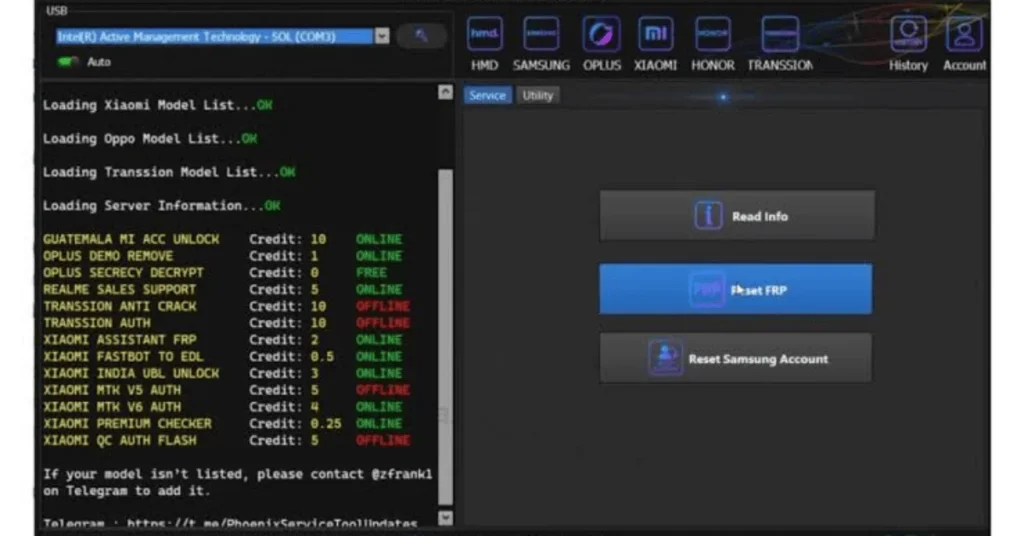Click the Loading Server Information line

click(x=161, y=206)
